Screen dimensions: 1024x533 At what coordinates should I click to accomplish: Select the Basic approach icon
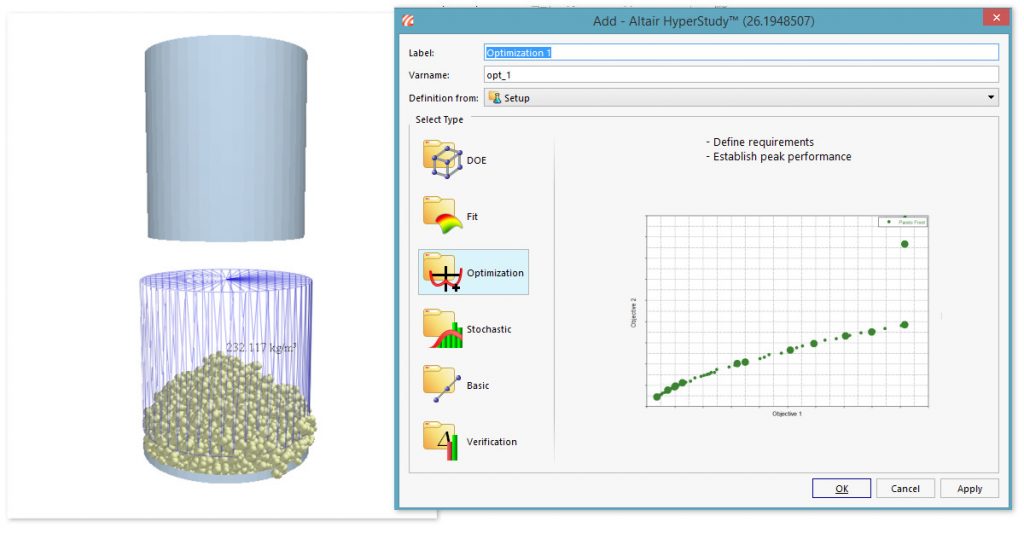pyautogui.click(x=442, y=385)
